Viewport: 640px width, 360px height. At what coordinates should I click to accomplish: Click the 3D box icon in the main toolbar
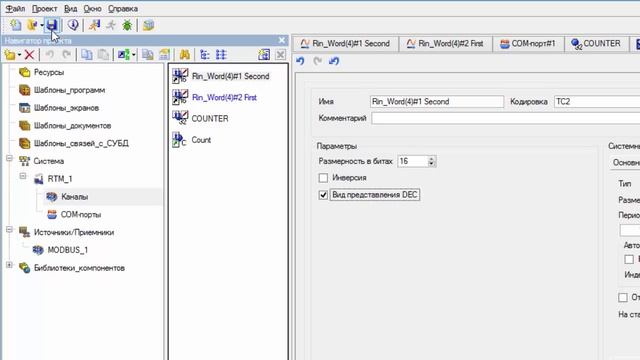(x=149, y=25)
